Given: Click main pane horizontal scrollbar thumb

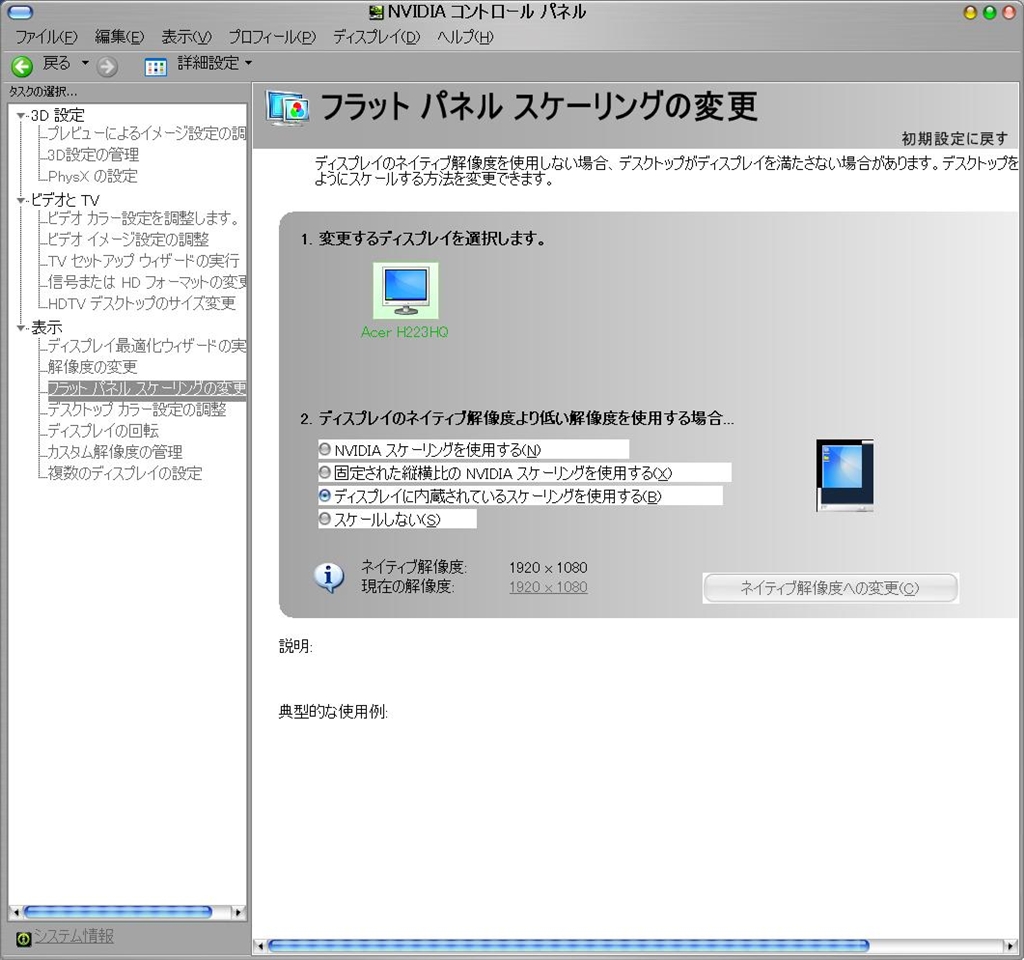Looking at the screenshot, I should coord(569,945).
